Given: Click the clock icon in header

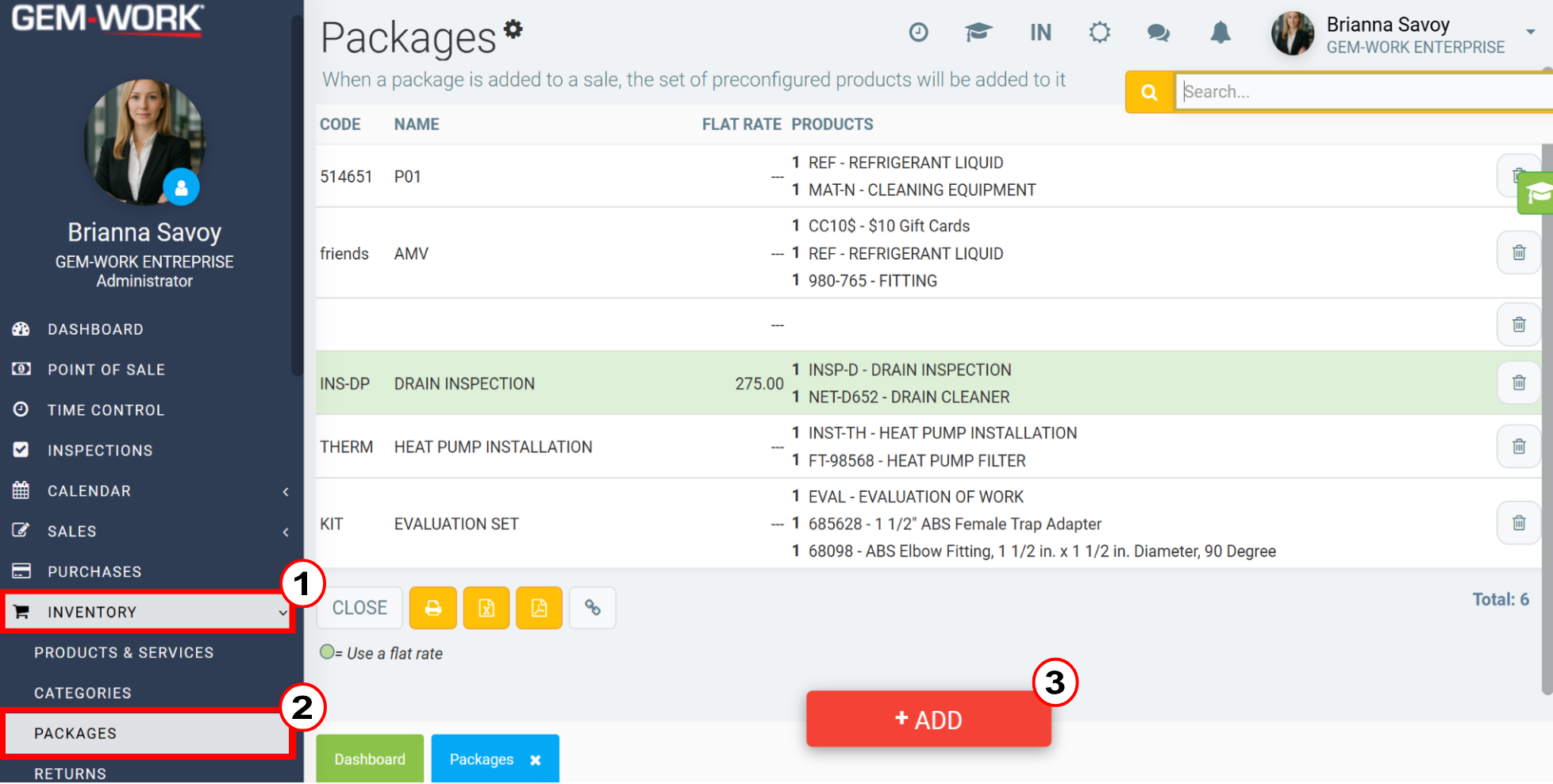Looking at the screenshot, I should click(x=918, y=33).
